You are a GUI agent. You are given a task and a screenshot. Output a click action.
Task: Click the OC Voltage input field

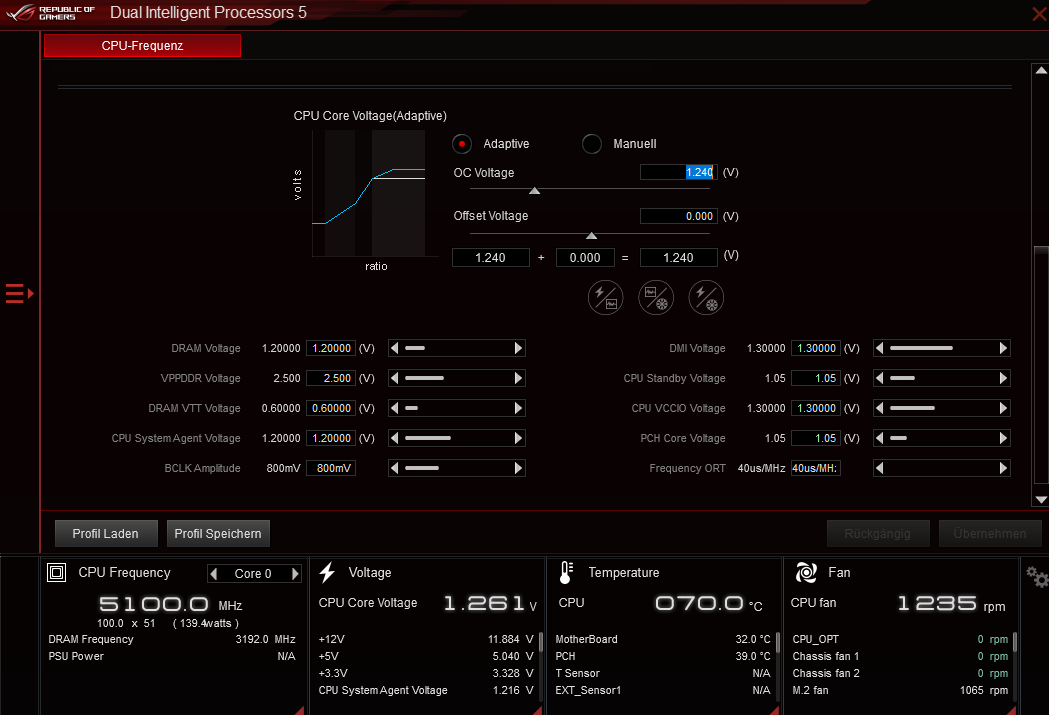click(679, 173)
